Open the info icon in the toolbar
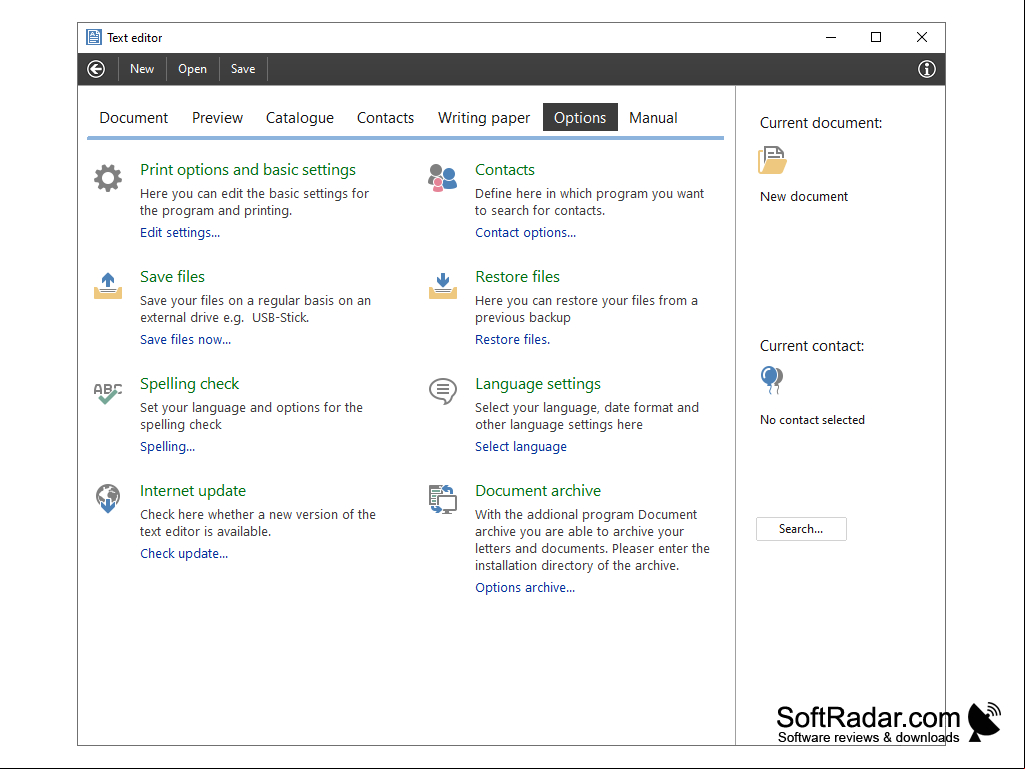Viewport: 1025px width, 769px height. [x=926, y=69]
